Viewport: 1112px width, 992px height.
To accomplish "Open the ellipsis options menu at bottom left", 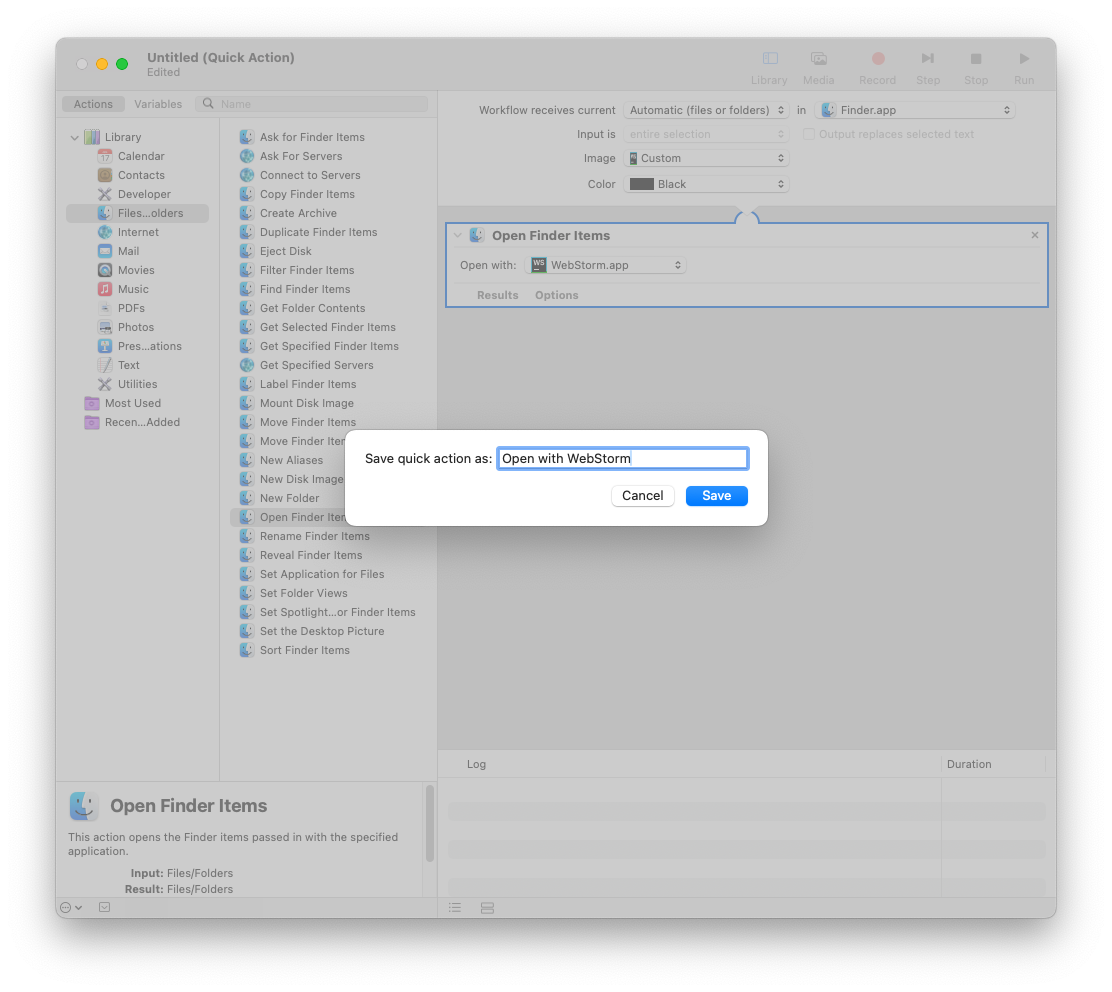I will pyautogui.click(x=71, y=908).
